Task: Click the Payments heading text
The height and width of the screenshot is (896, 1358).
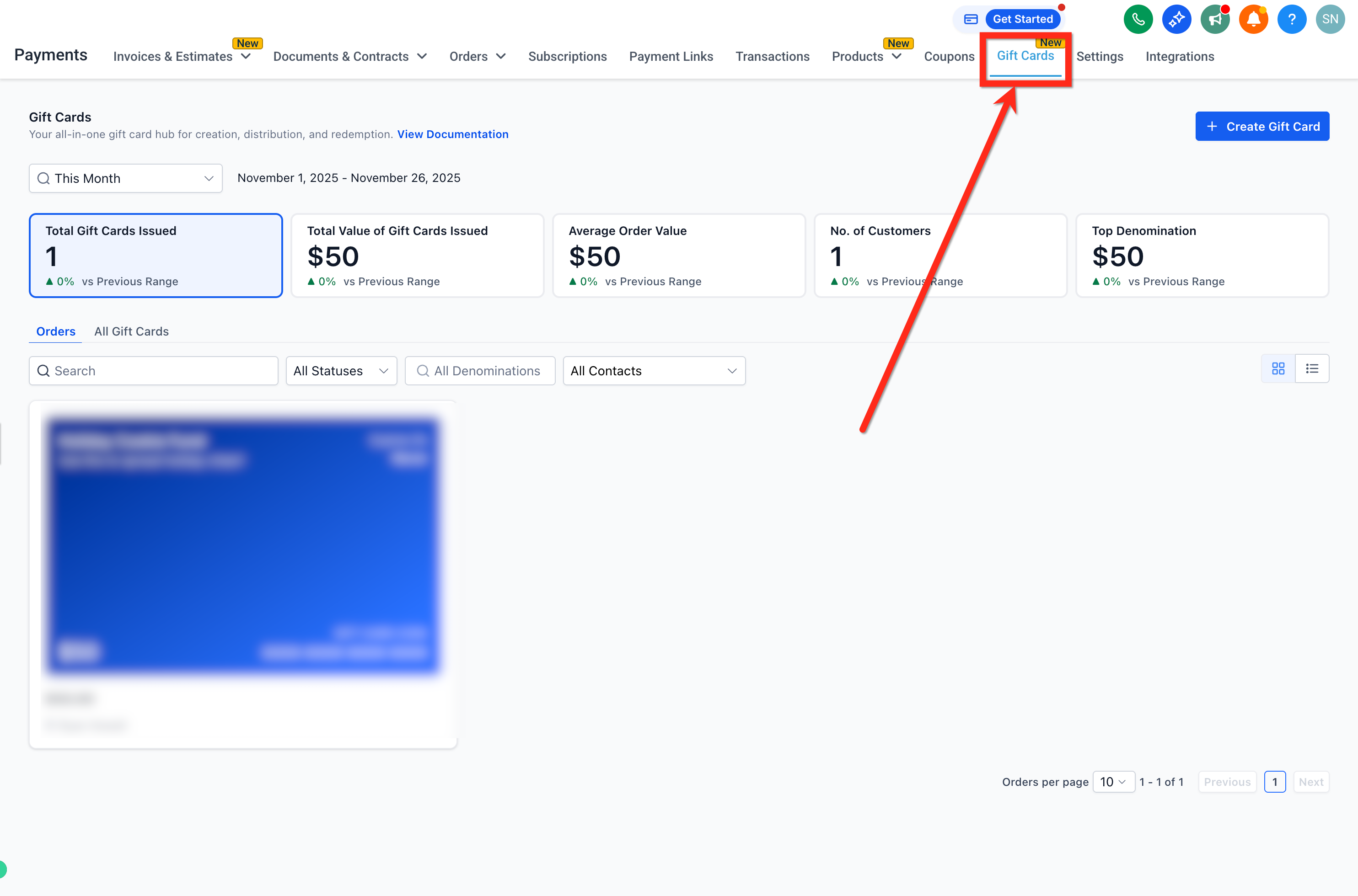Action: 51,55
